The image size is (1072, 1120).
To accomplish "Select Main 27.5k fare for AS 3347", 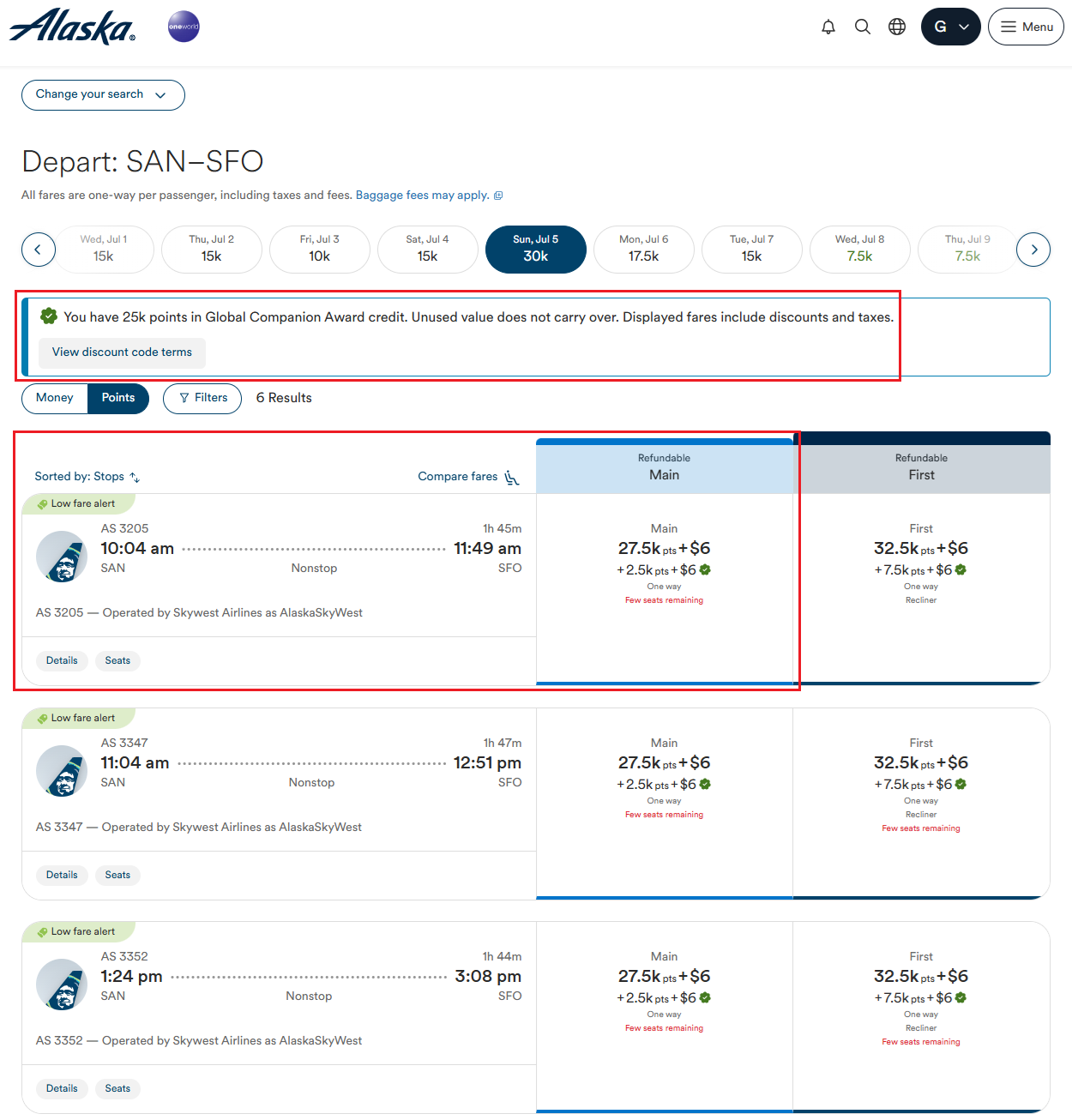I will point(665,804).
